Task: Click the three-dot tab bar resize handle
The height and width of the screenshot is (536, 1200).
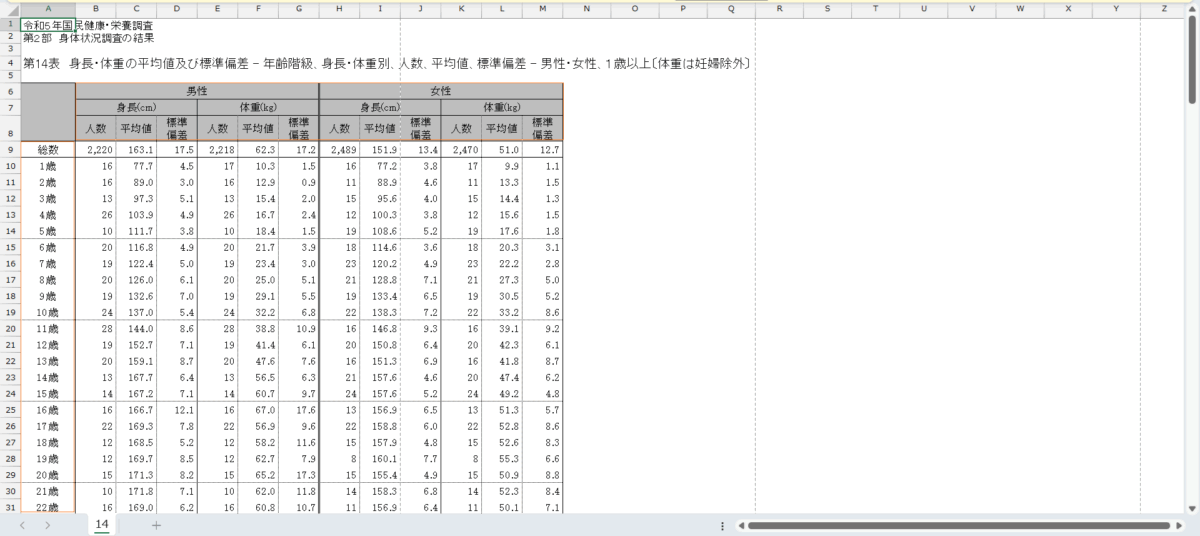Action: coord(722,525)
